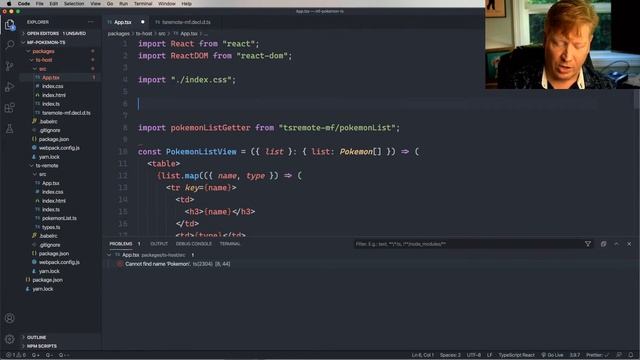Click the Prettier status bar item
Viewport: 640px width, 360px height.
pos(598,355)
